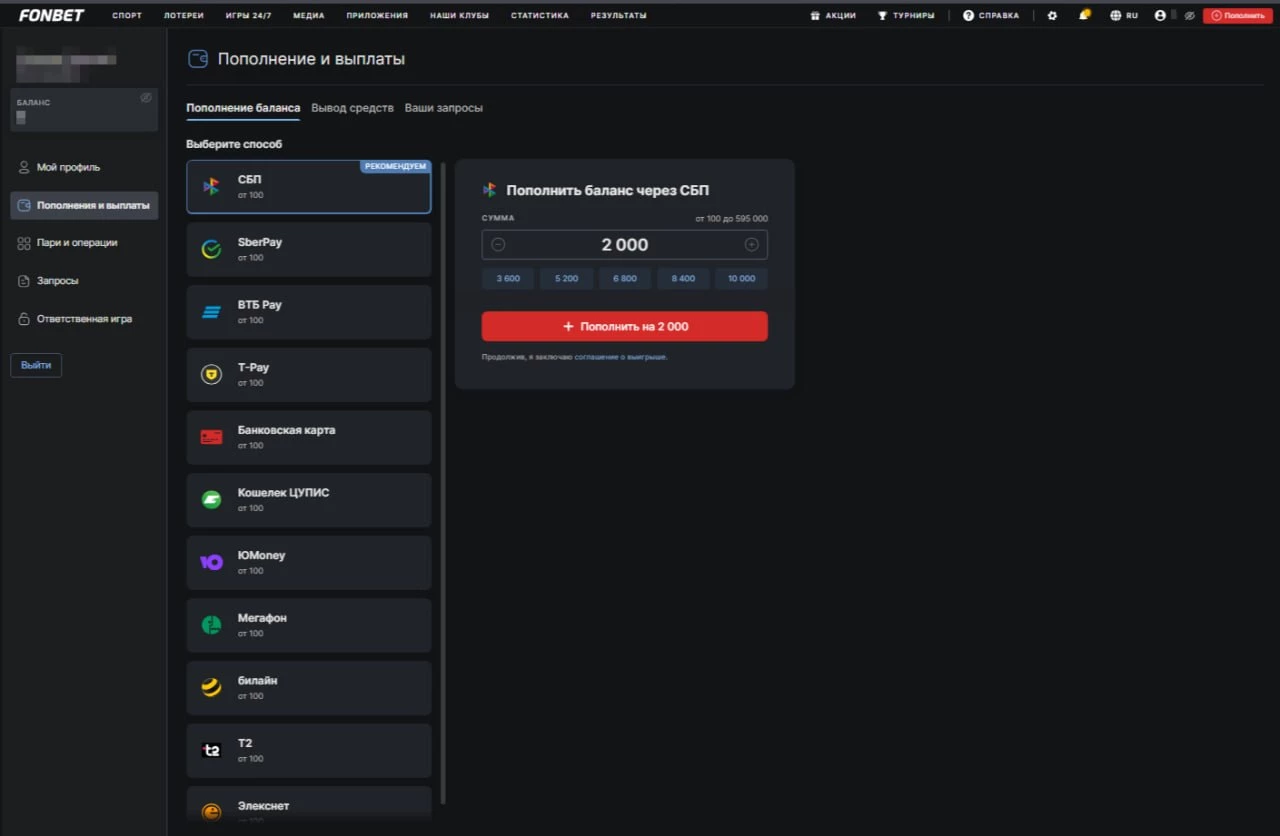Pick Мегафон mobile payment
1280x836 pixels.
click(x=308, y=625)
